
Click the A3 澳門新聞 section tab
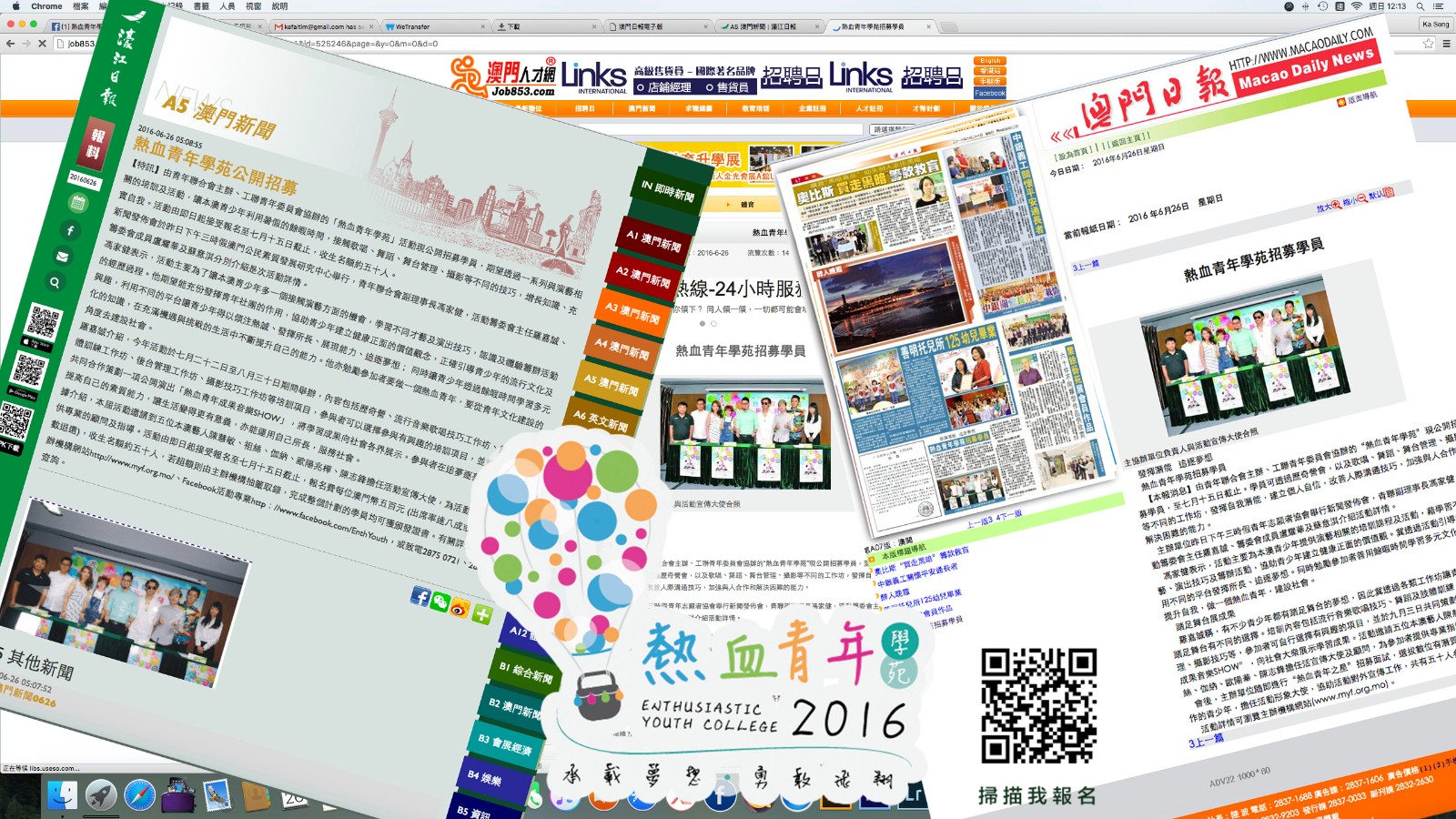632,312
